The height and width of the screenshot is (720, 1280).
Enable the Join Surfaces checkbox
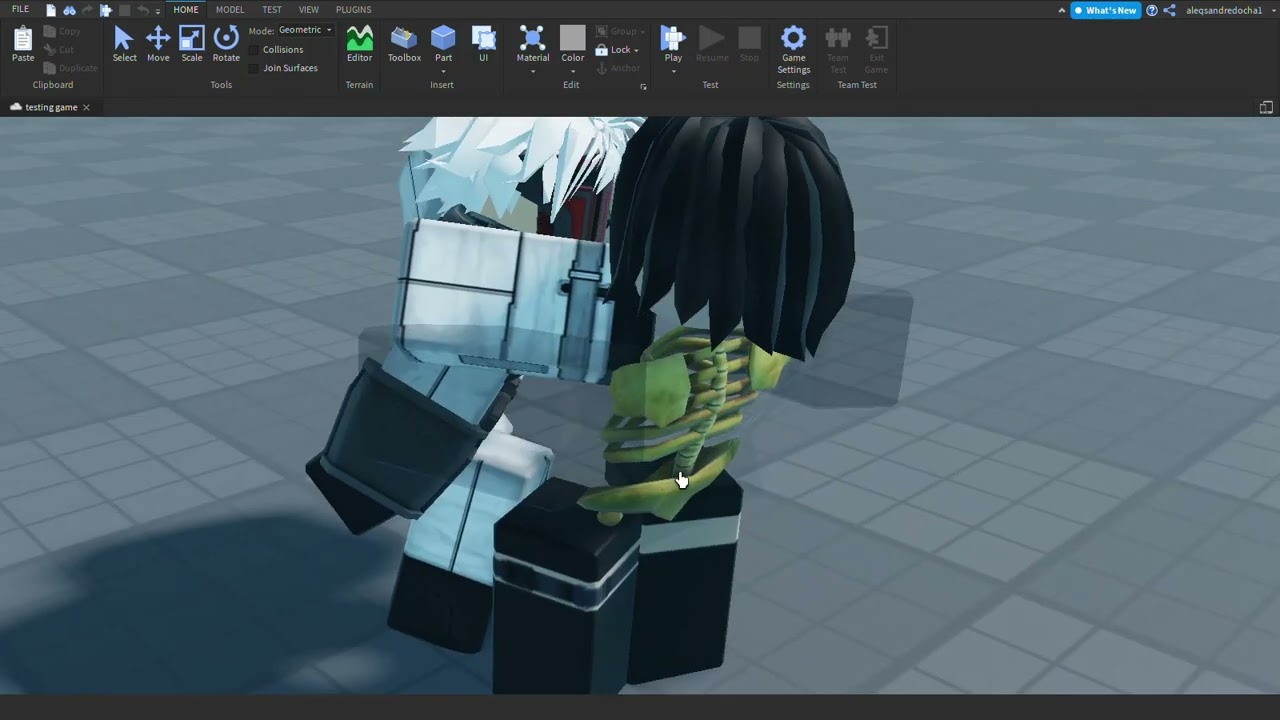coord(254,68)
